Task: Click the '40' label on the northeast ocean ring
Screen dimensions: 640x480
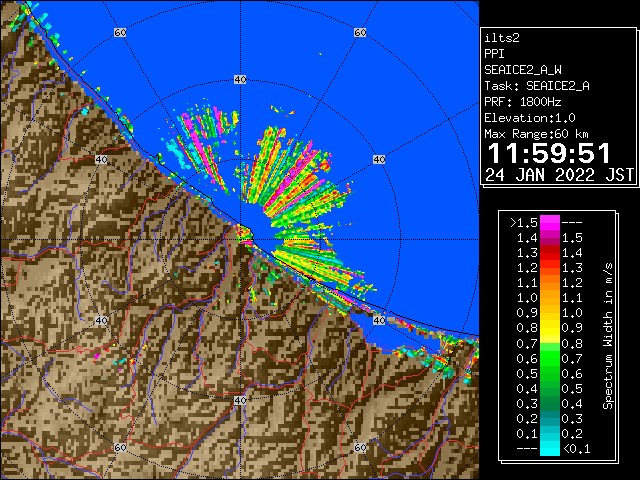Action: [379, 160]
